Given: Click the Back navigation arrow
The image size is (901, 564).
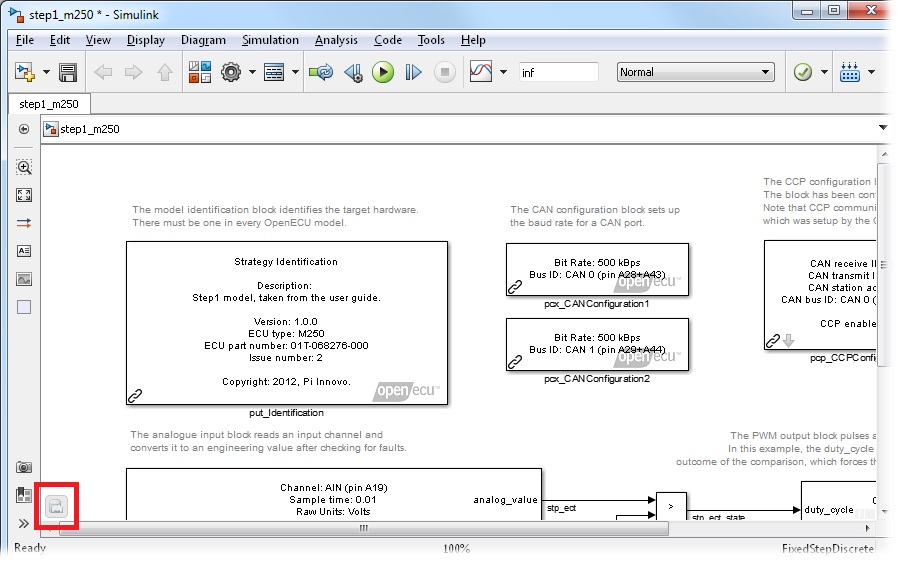Looking at the screenshot, I should (x=103, y=72).
